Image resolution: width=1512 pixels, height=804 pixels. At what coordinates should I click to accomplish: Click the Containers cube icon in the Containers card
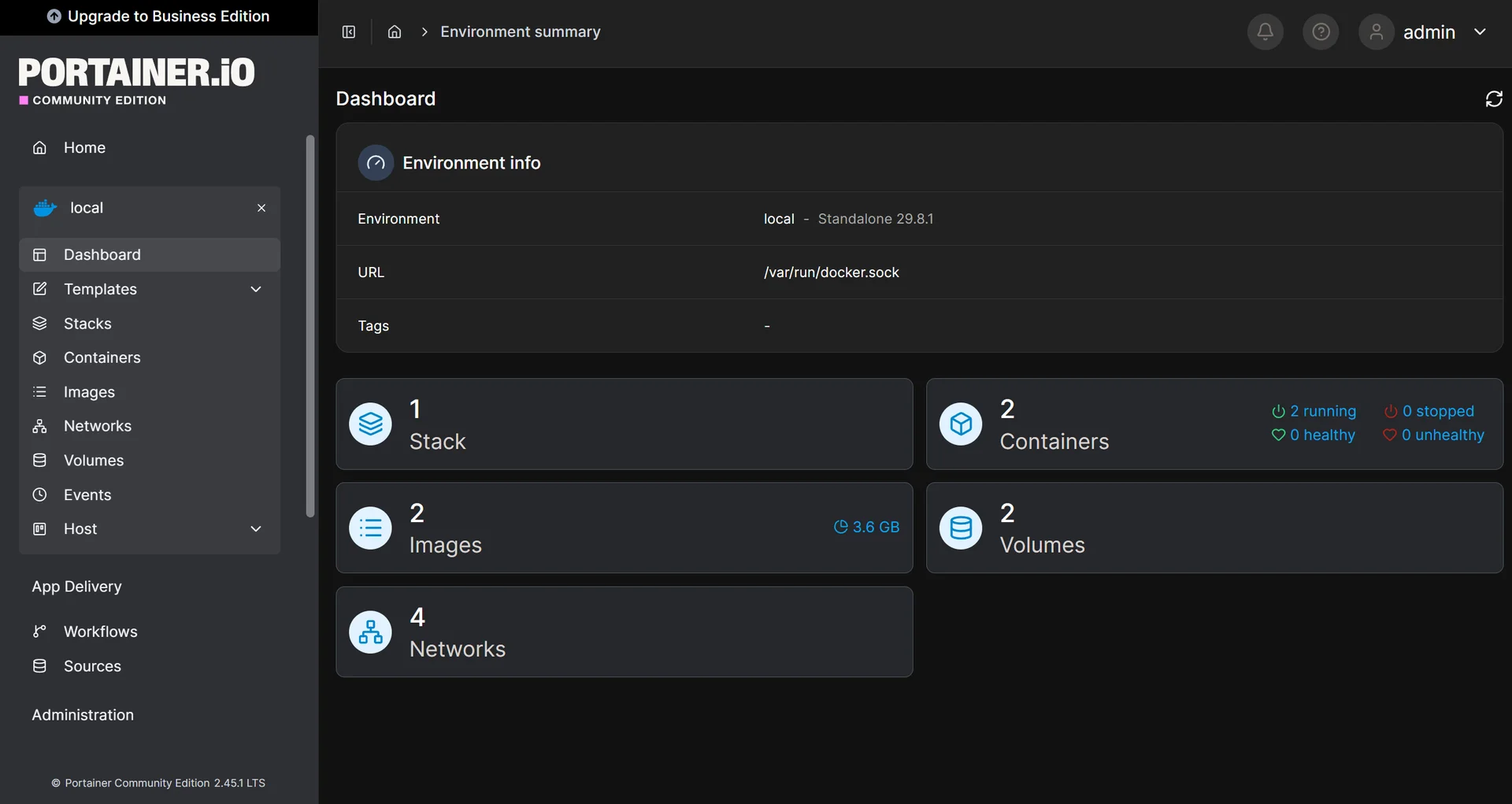[961, 424]
